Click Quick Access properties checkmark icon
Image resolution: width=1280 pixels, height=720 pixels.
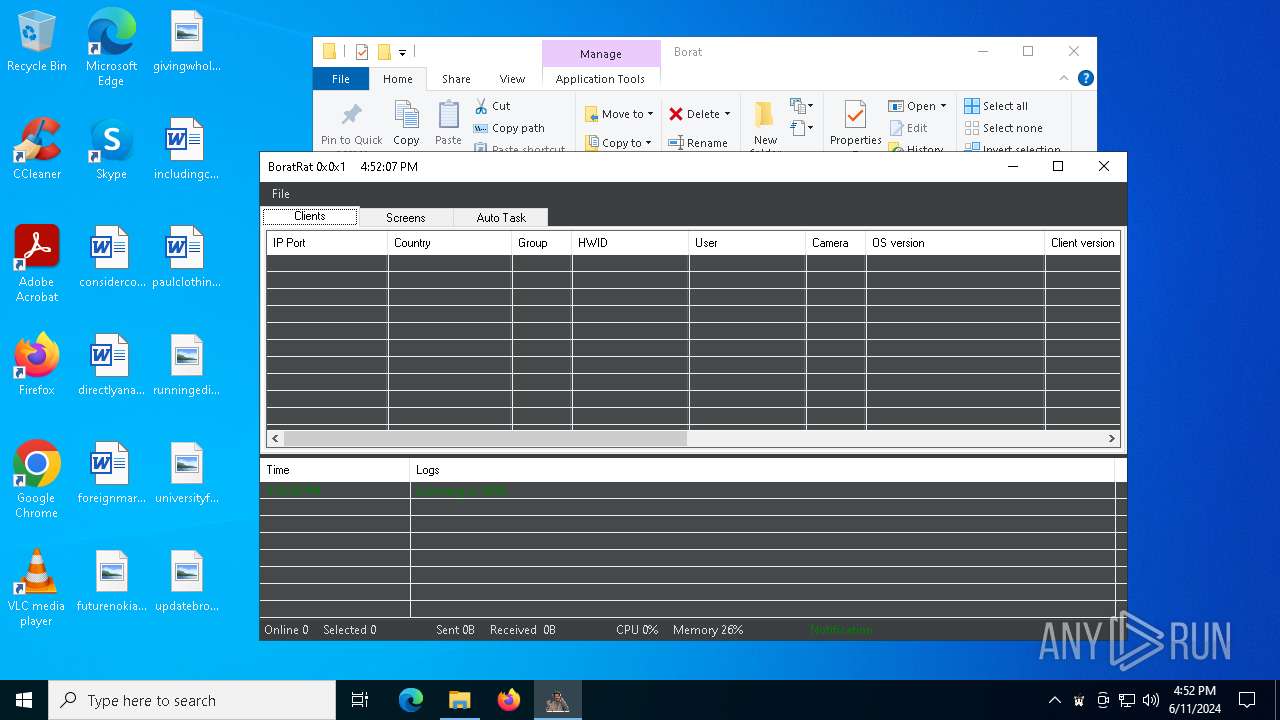coord(362,52)
